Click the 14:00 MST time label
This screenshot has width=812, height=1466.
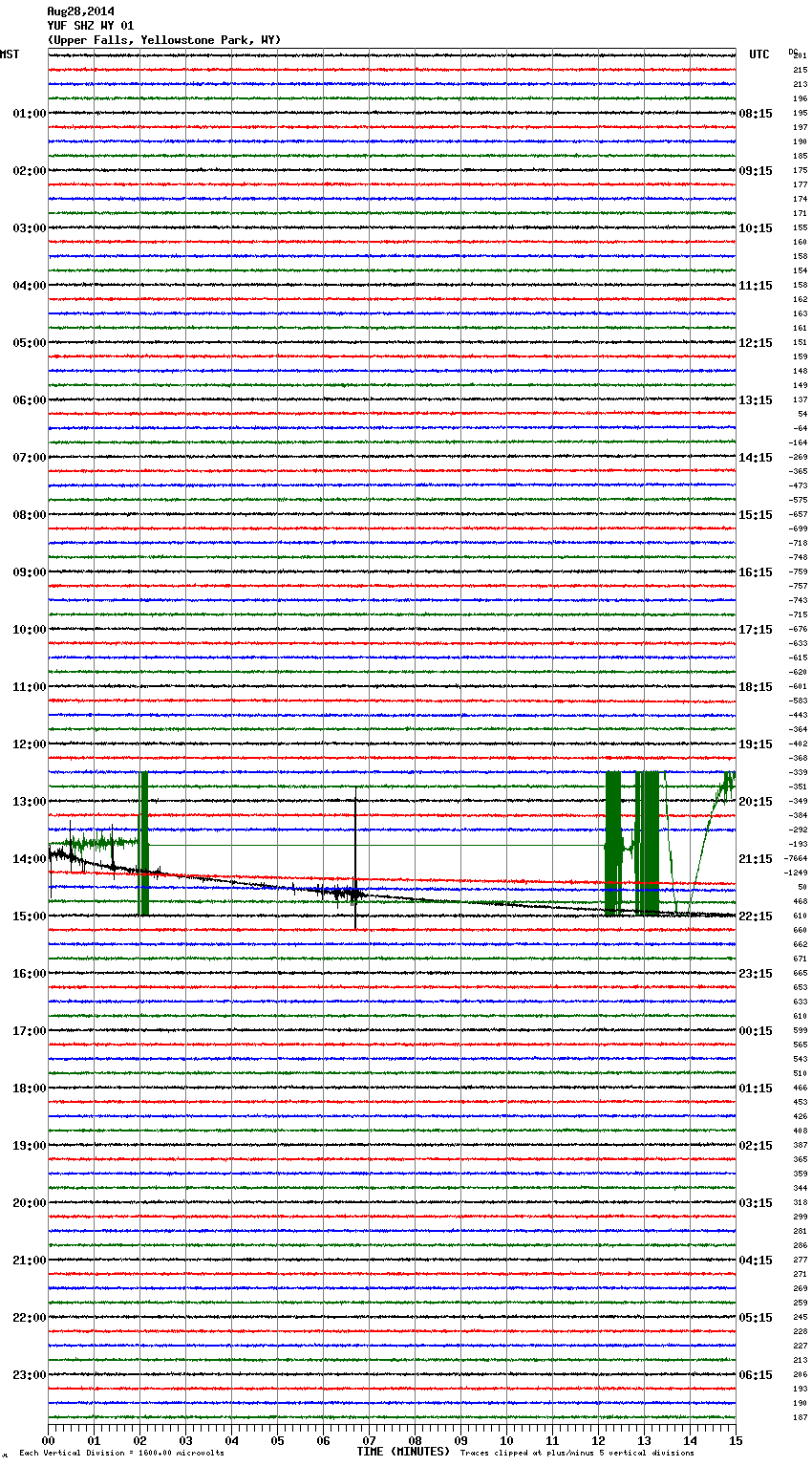tap(30, 859)
